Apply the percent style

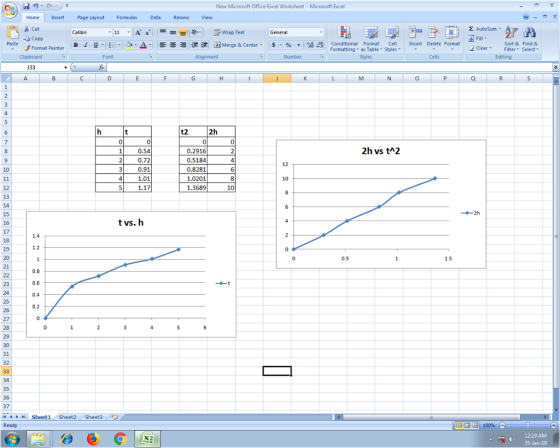coord(289,45)
